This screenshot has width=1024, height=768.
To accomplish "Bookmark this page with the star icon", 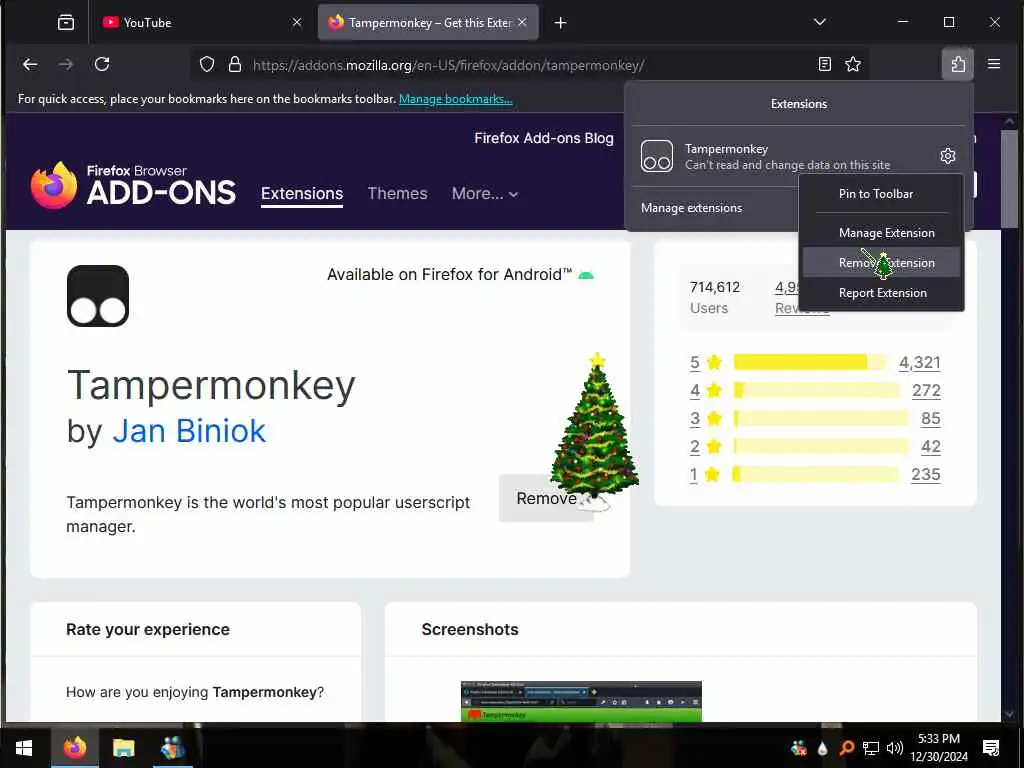I will (853, 64).
